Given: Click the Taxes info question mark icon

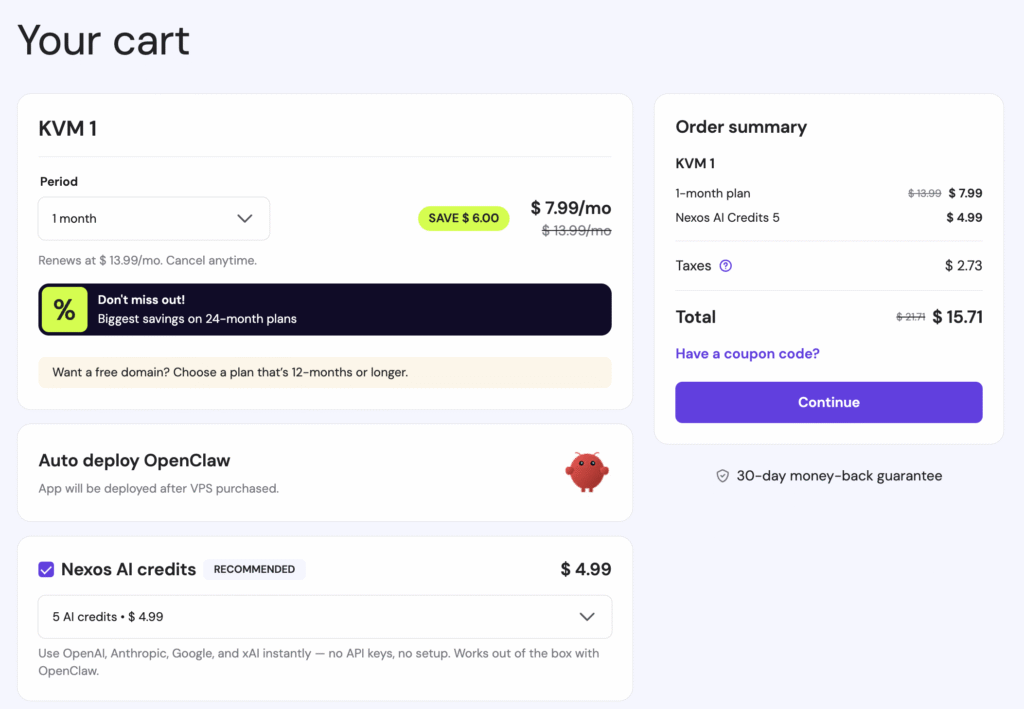Looking at the screenshot, I should pos(726,266).
